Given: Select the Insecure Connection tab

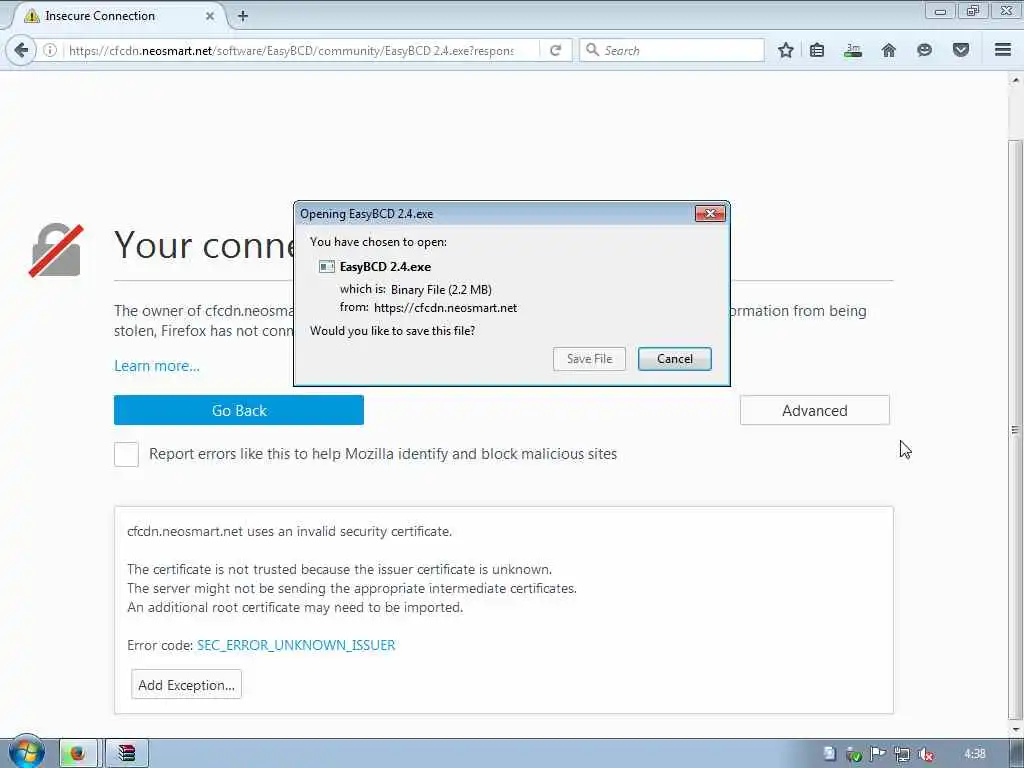Looking at the screenshot, I should 117,16.
